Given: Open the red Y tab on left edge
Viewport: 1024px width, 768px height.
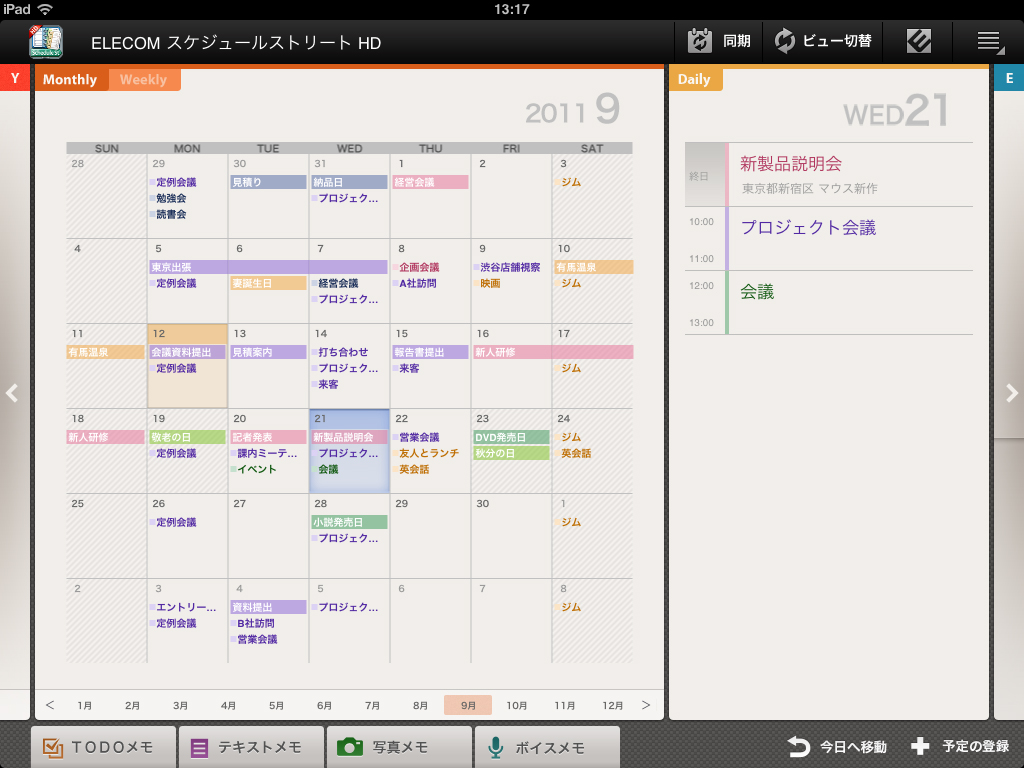Looking at the screenshot, I should tap(14, 78).
